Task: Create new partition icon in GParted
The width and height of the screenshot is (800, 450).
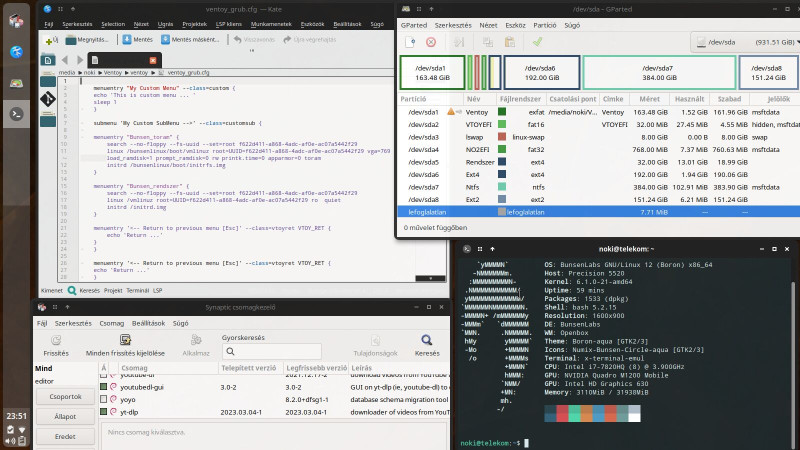Action: pos(410,42)
